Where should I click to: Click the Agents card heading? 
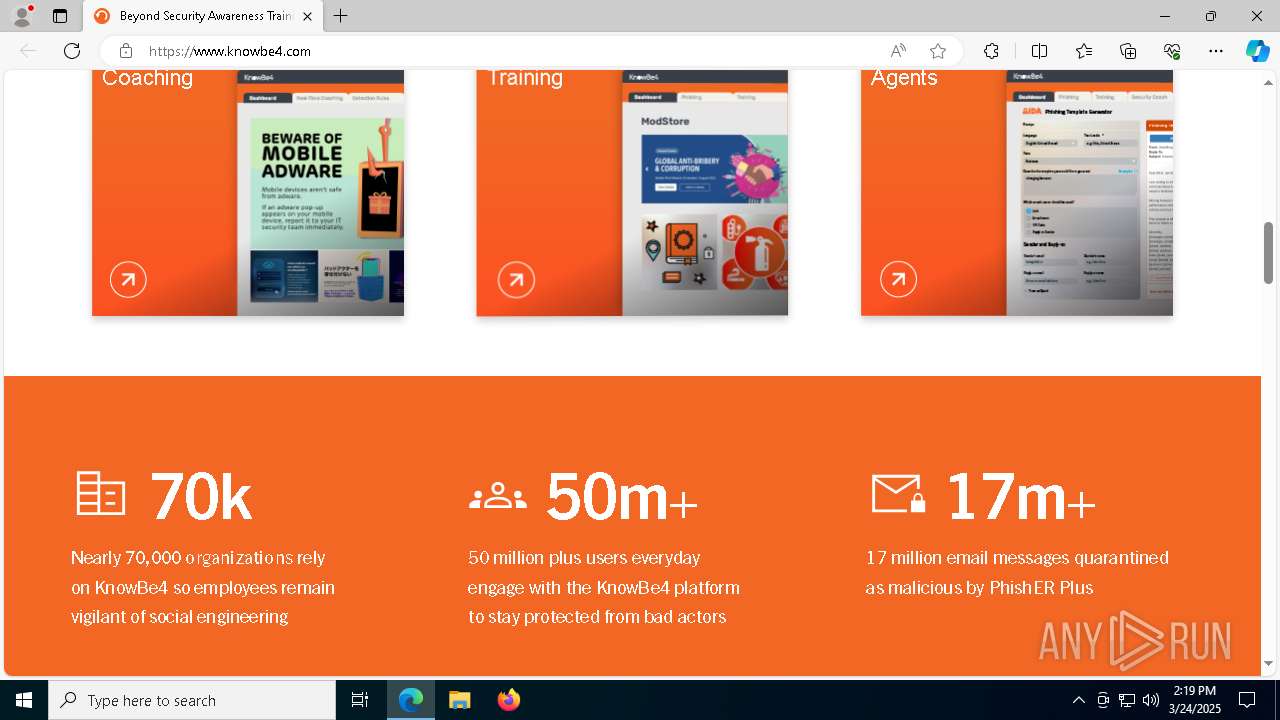click(904, 78)
